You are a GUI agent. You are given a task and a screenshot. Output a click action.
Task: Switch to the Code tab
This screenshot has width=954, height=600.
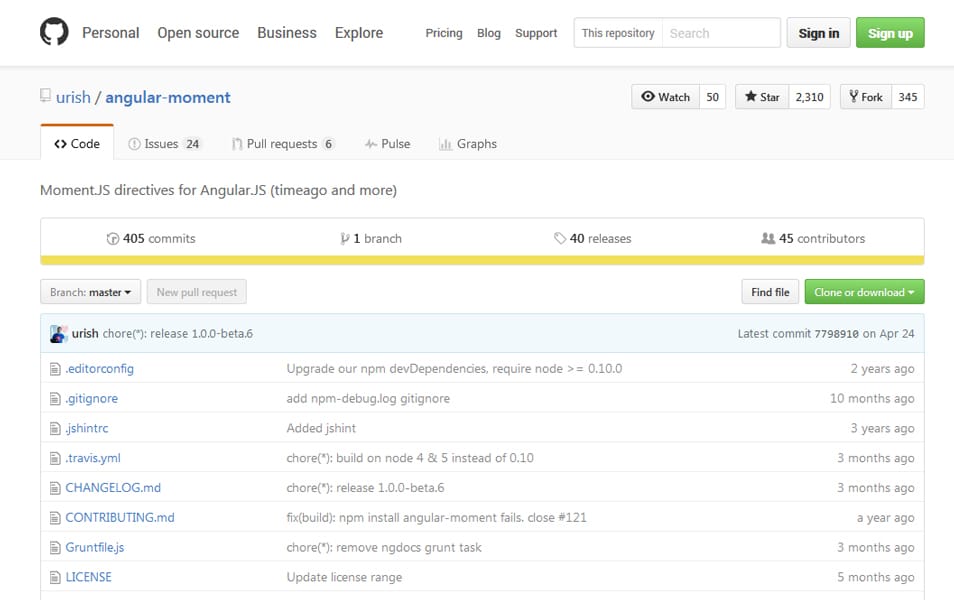77,144
